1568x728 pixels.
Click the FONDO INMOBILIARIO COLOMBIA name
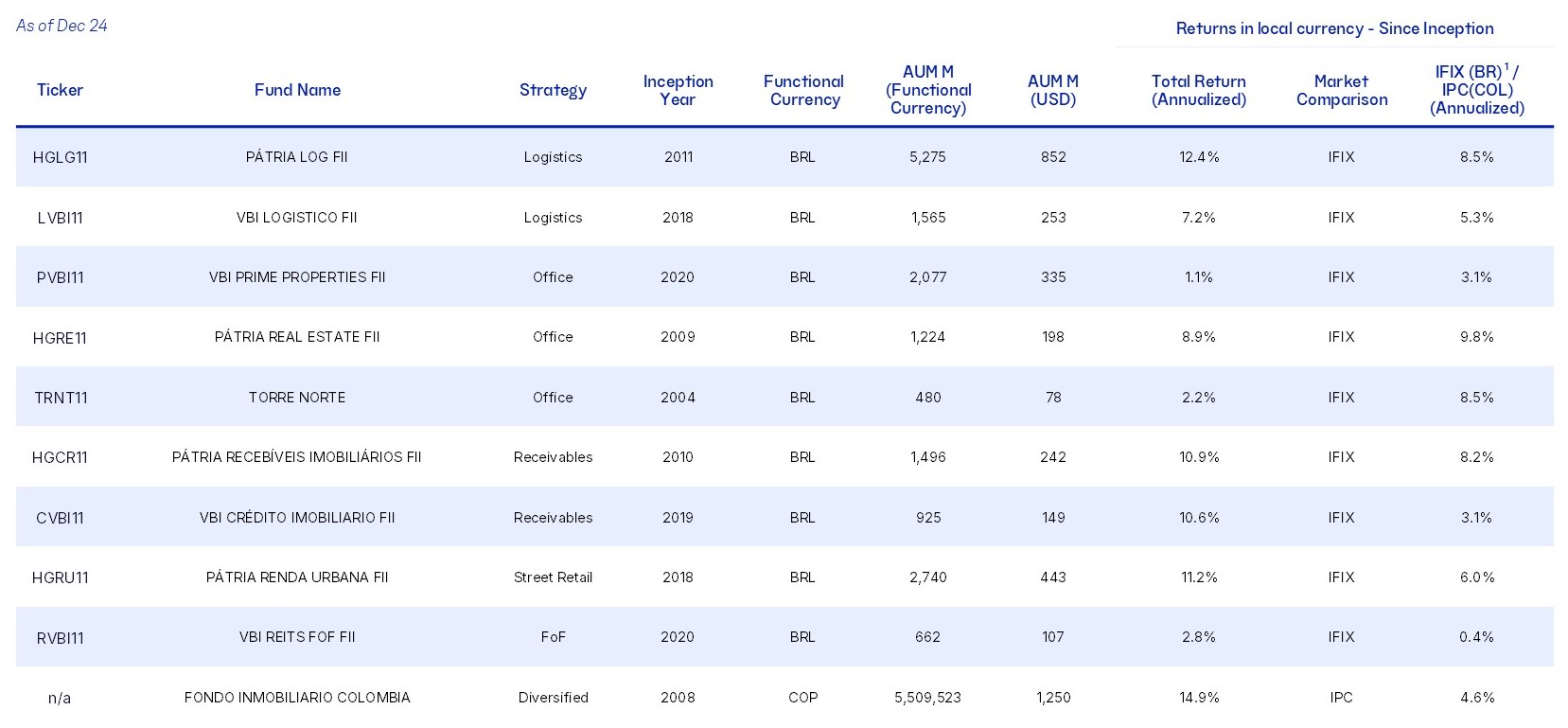297,698
